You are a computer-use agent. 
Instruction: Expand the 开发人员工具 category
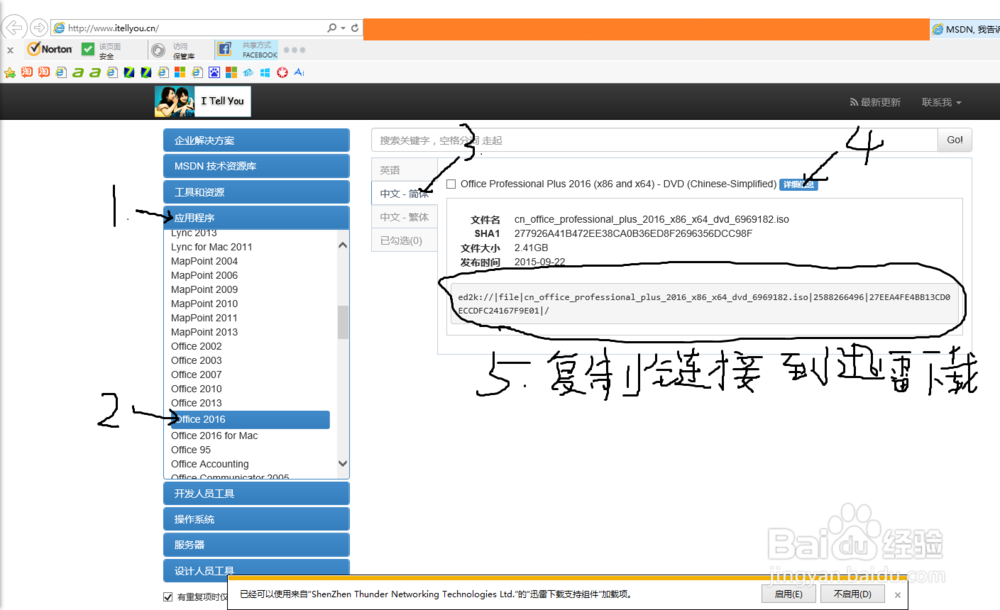click(256, 493)
